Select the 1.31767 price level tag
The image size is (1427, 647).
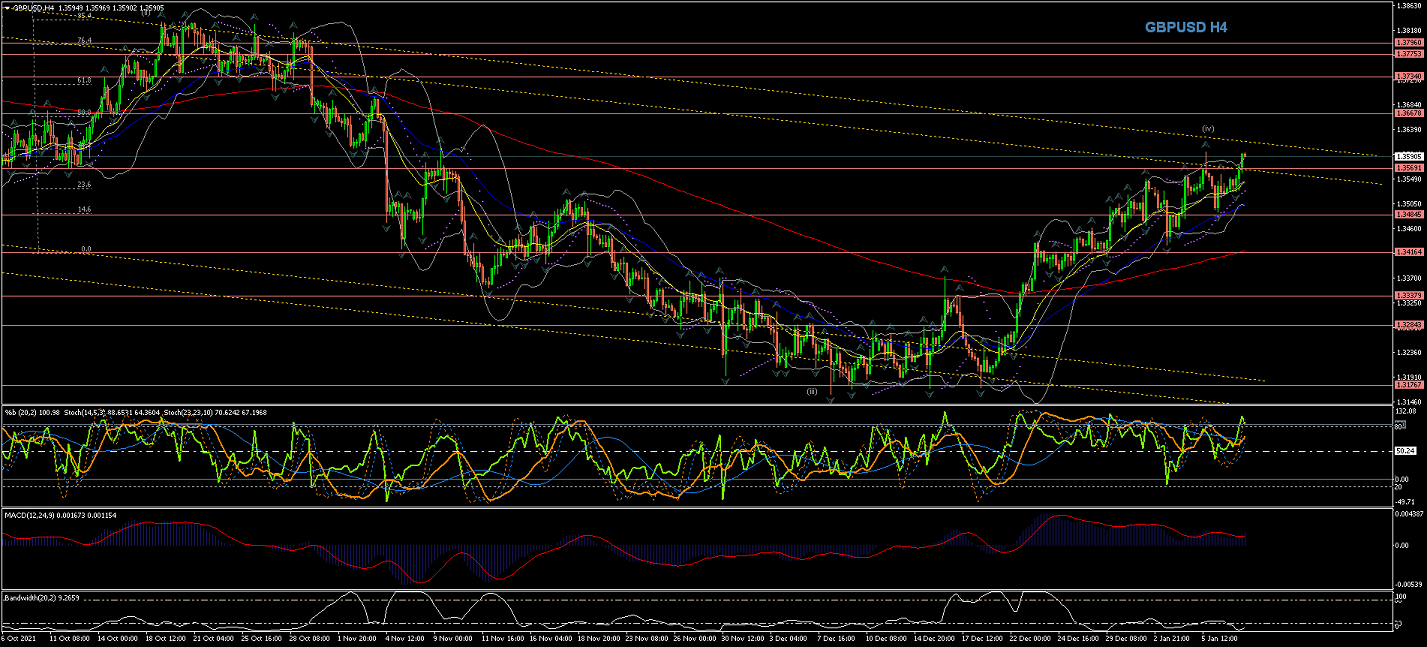pos(1408,384)
